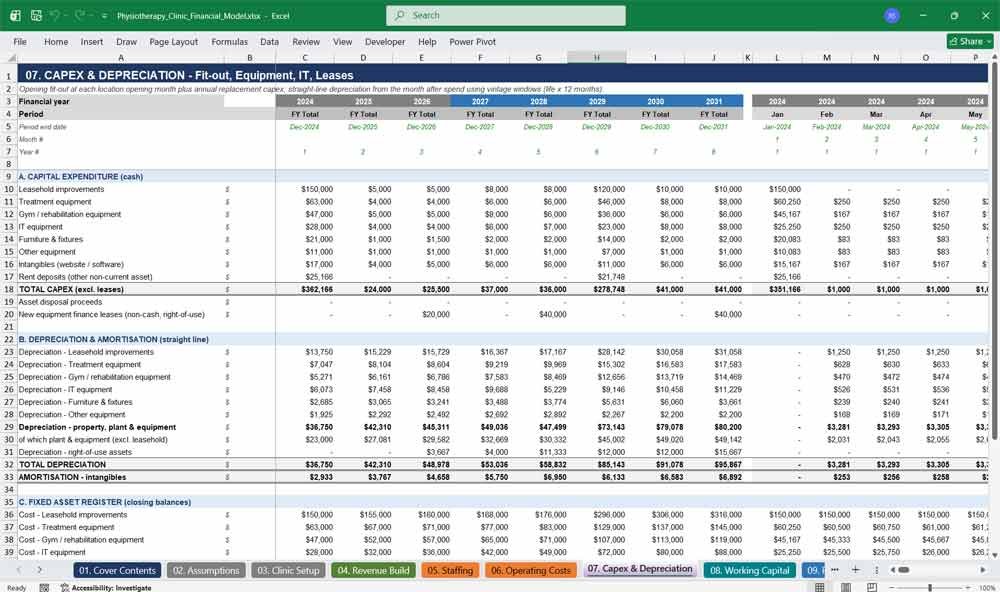Viewport: 1000px width, 592px height.
Task: Add a new sheet with plus icon
Action: point(856,570)
